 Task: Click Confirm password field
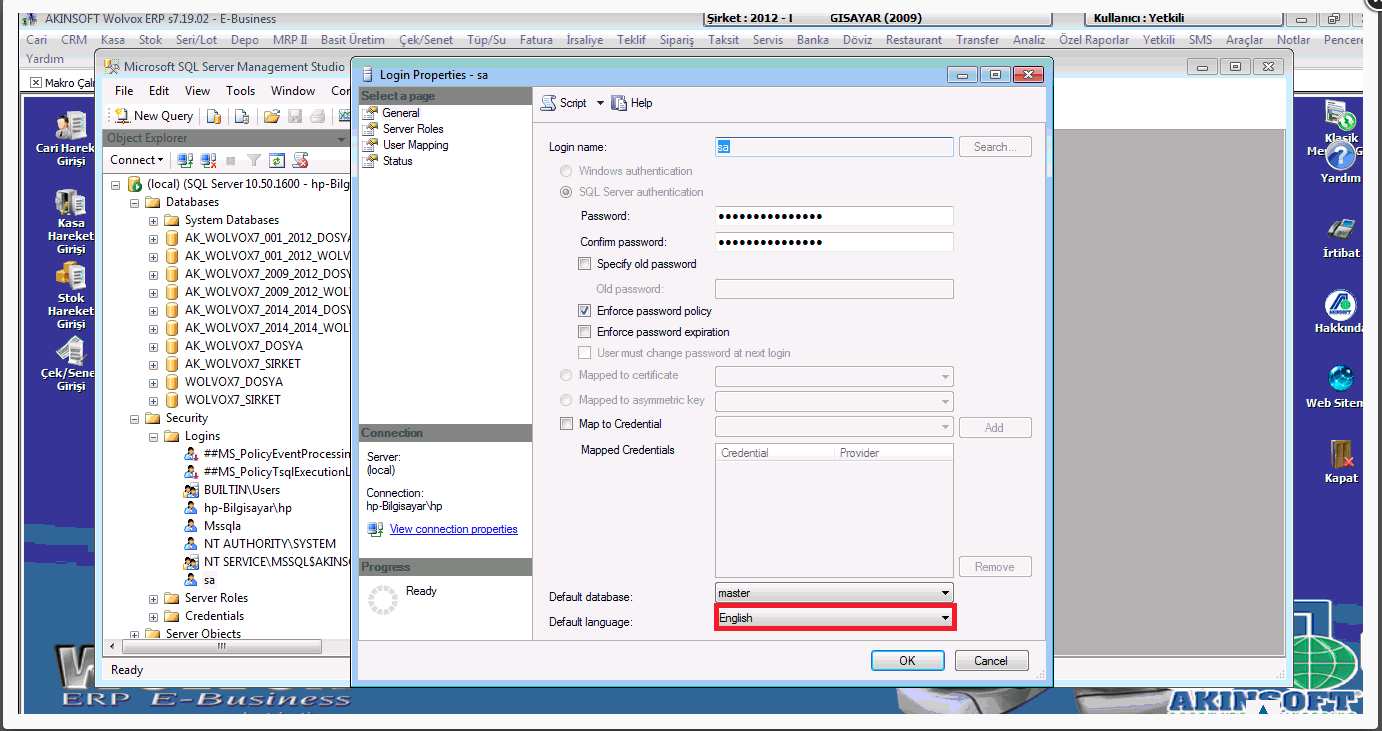[x=835, y=242]
